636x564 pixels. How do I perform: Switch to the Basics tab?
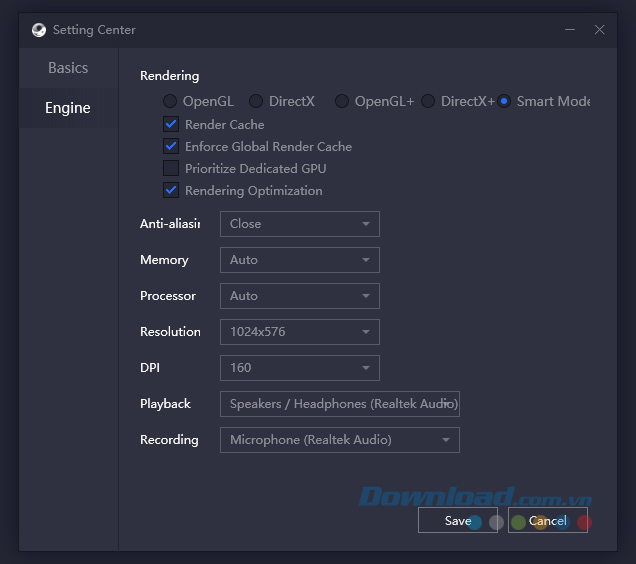[68, 68]
